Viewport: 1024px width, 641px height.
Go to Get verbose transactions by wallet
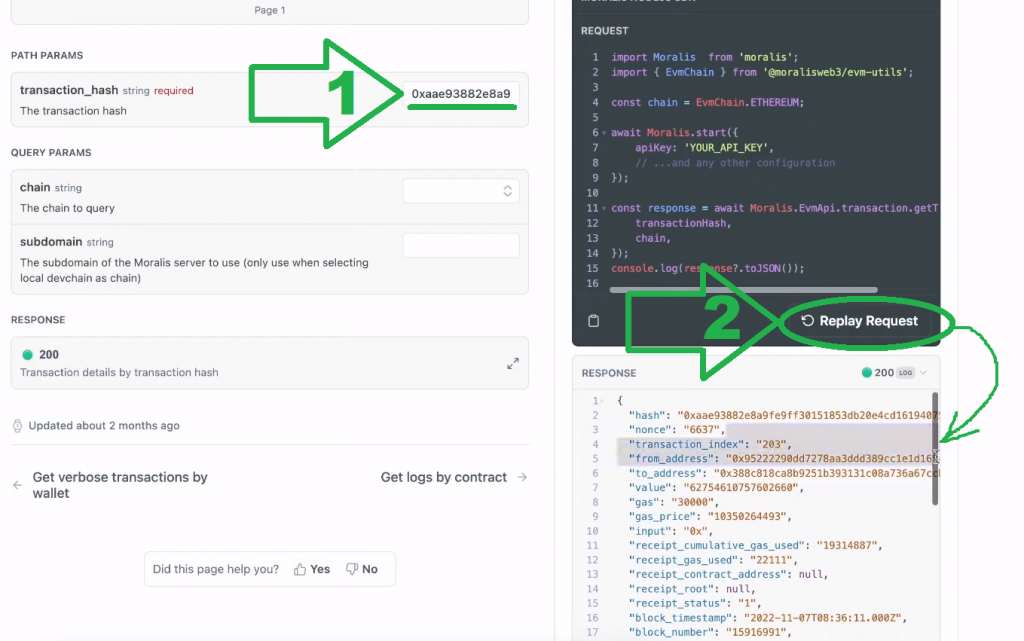coord(120,485)
